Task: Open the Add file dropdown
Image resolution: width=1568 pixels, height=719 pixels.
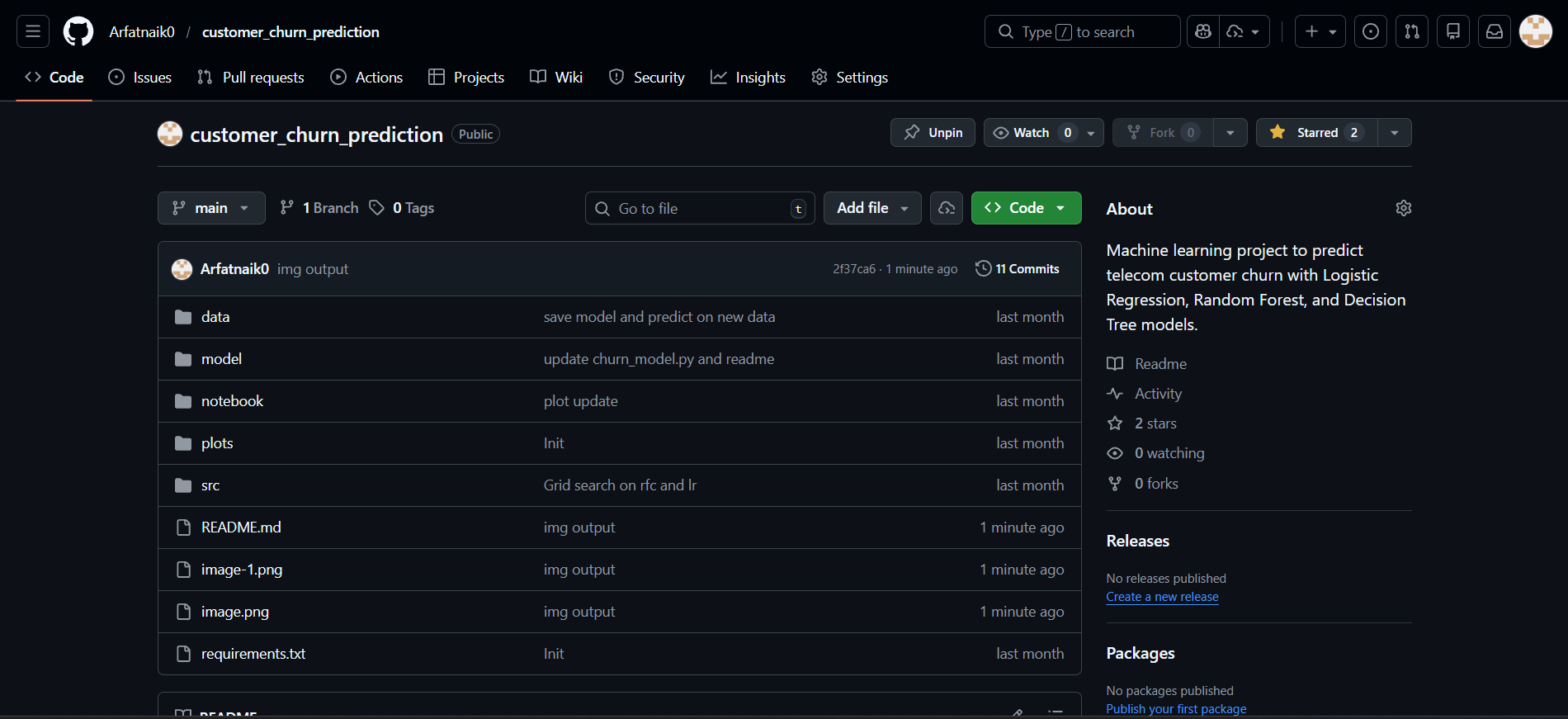Action: pyautogui.click(x=872, y=208)
